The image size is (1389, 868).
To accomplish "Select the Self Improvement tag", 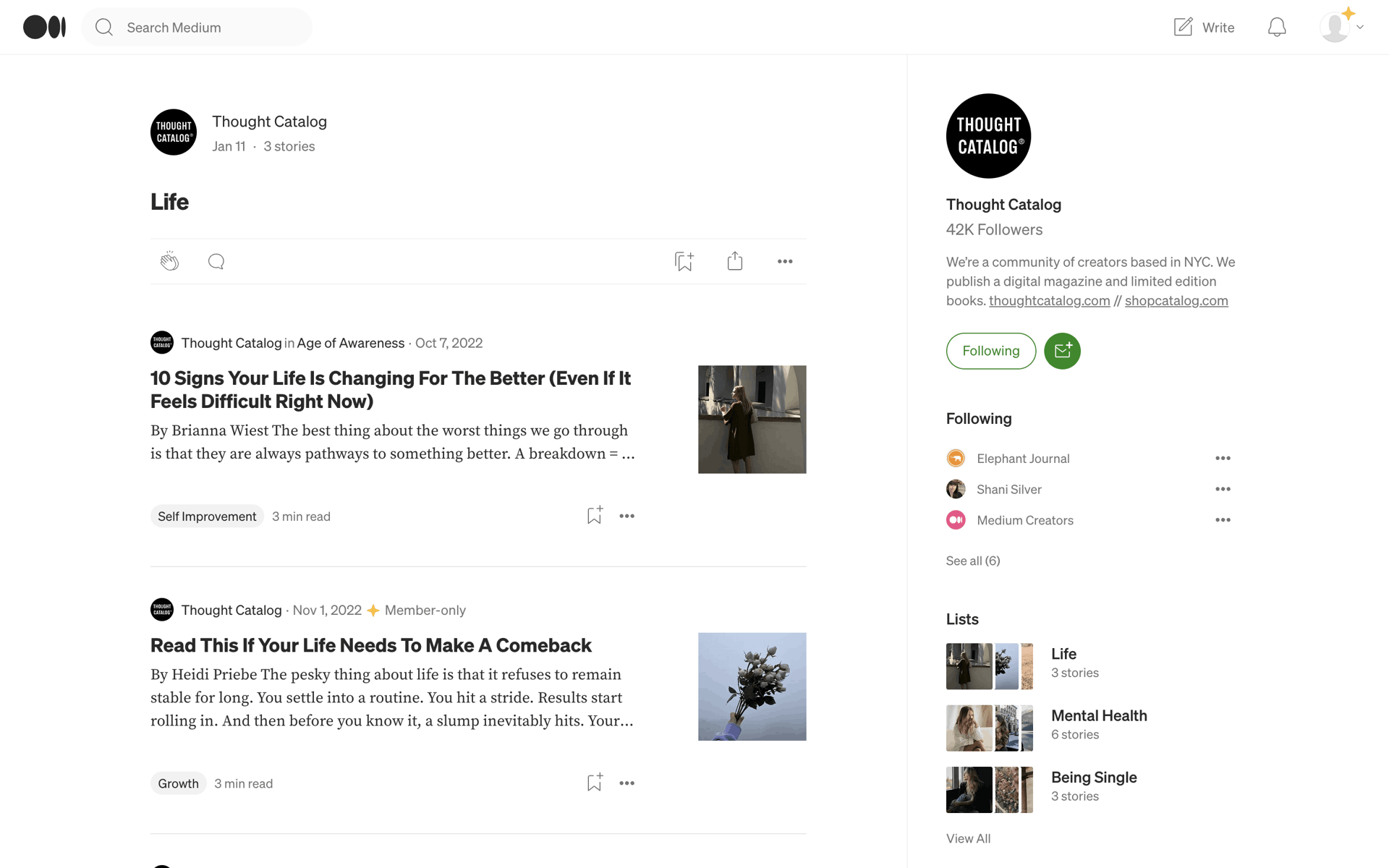I will tap(207, 516).
